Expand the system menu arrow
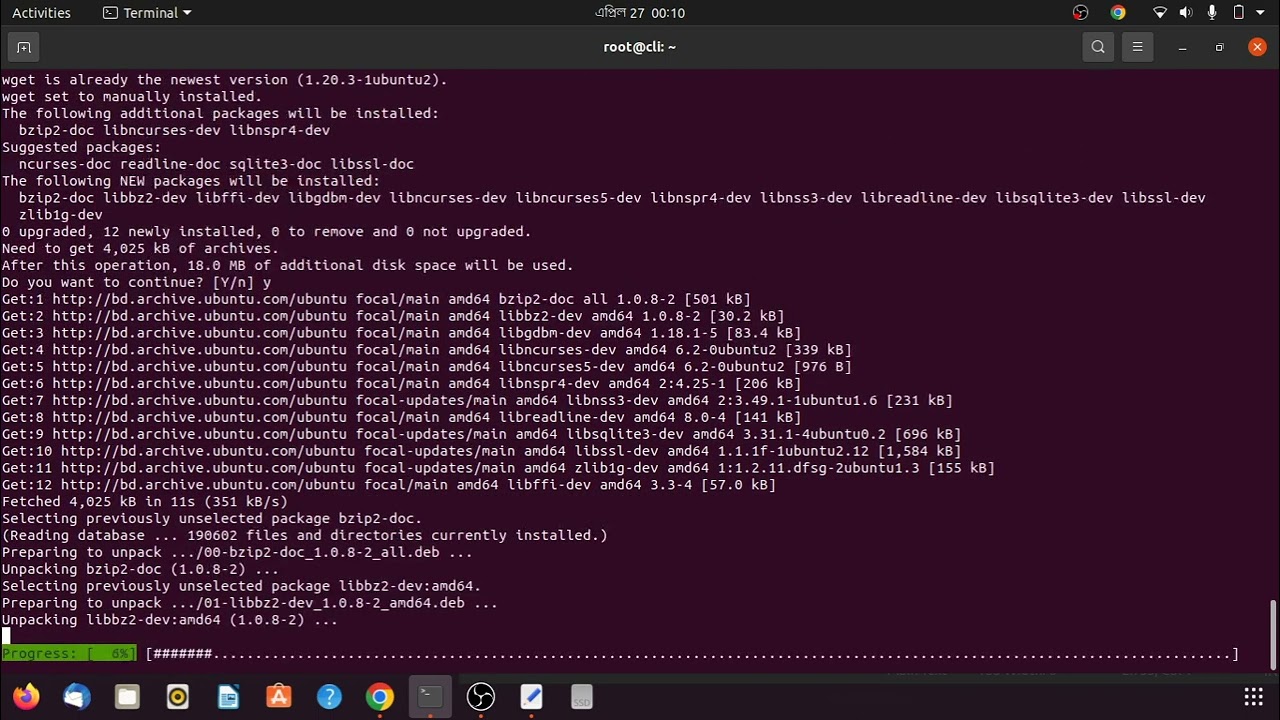 (1261, 13)
